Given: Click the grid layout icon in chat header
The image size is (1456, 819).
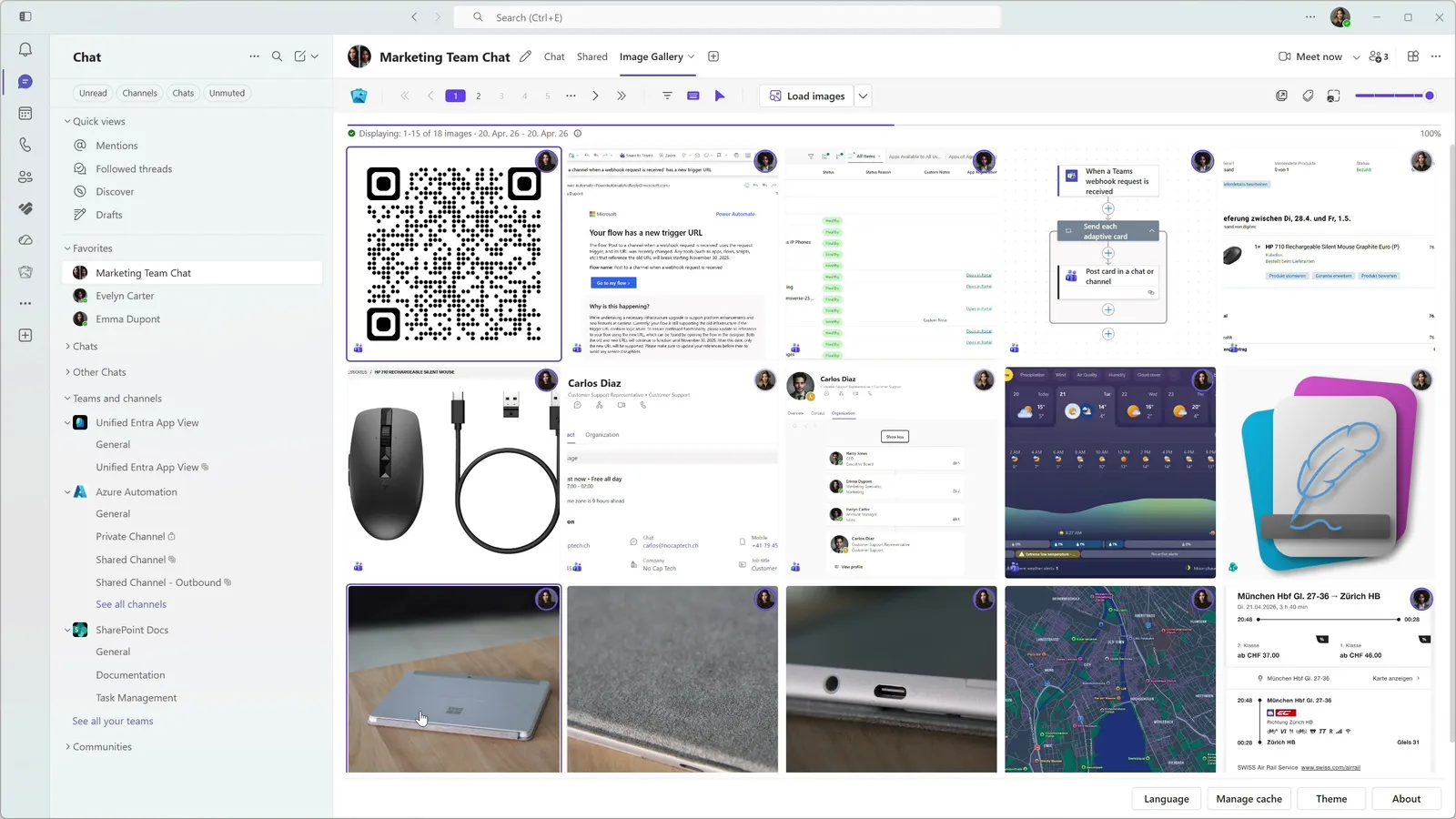Looking at the screenshot, I should 1413,56.
